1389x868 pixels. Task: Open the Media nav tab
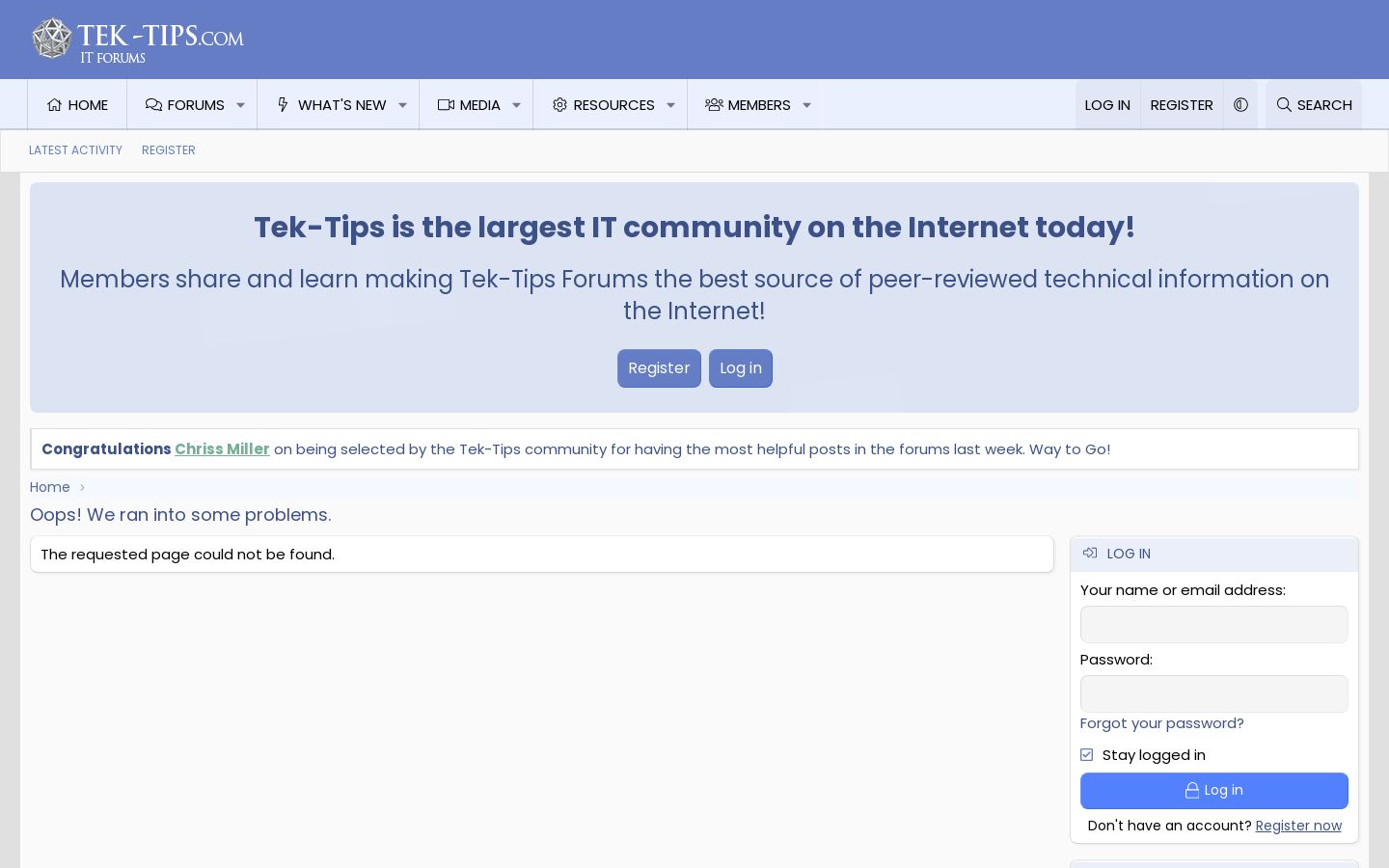click(x=469, y=105)
